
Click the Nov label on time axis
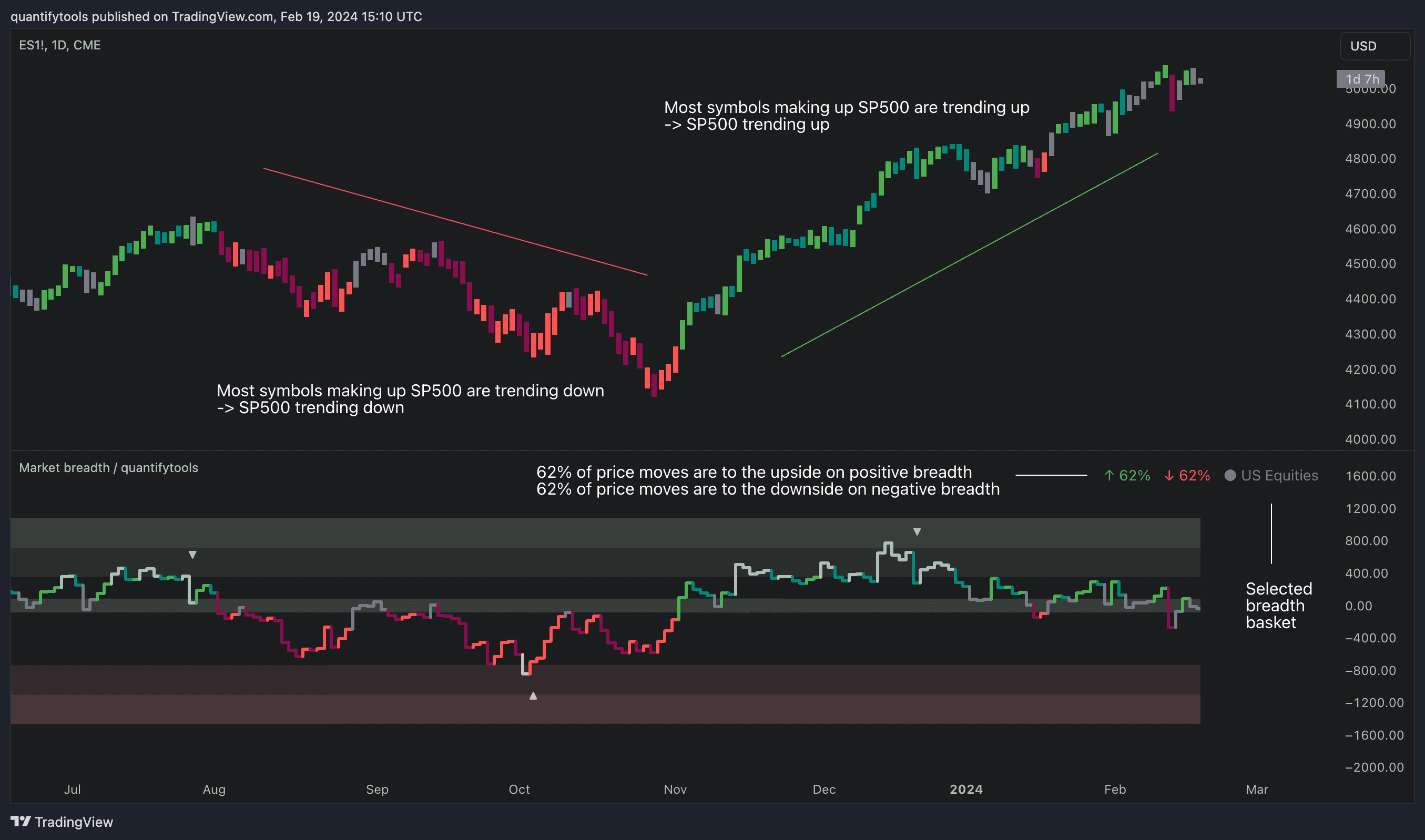pos(675,789)
